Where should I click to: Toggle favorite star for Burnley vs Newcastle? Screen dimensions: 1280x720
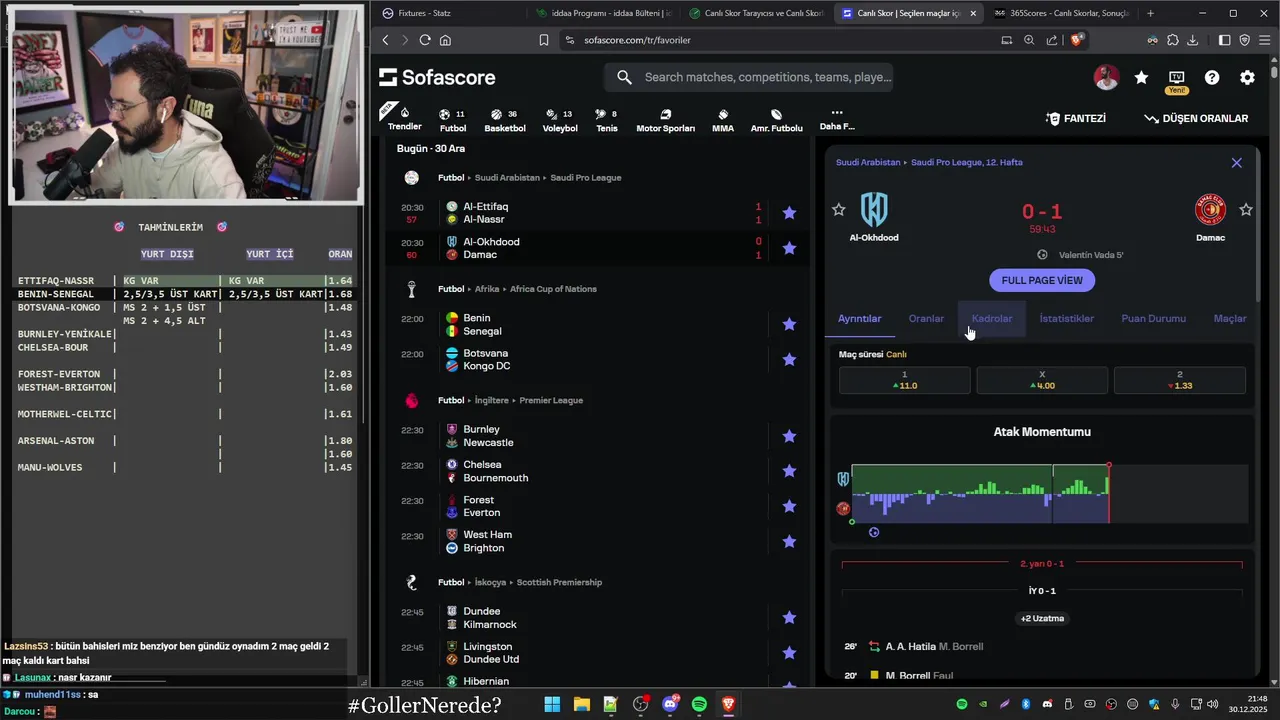click(789, 436)
